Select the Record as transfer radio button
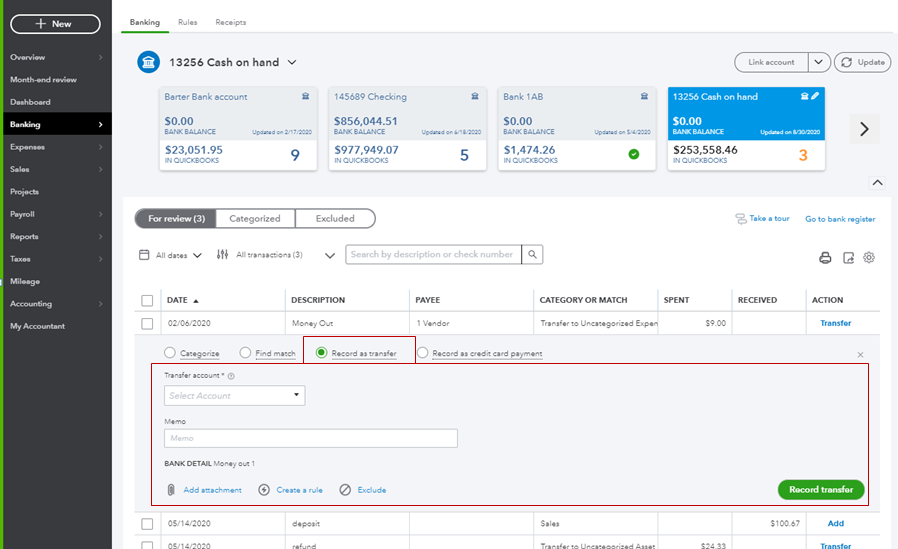The width and height of the screenshot is (898, 549). coord(321,353)
